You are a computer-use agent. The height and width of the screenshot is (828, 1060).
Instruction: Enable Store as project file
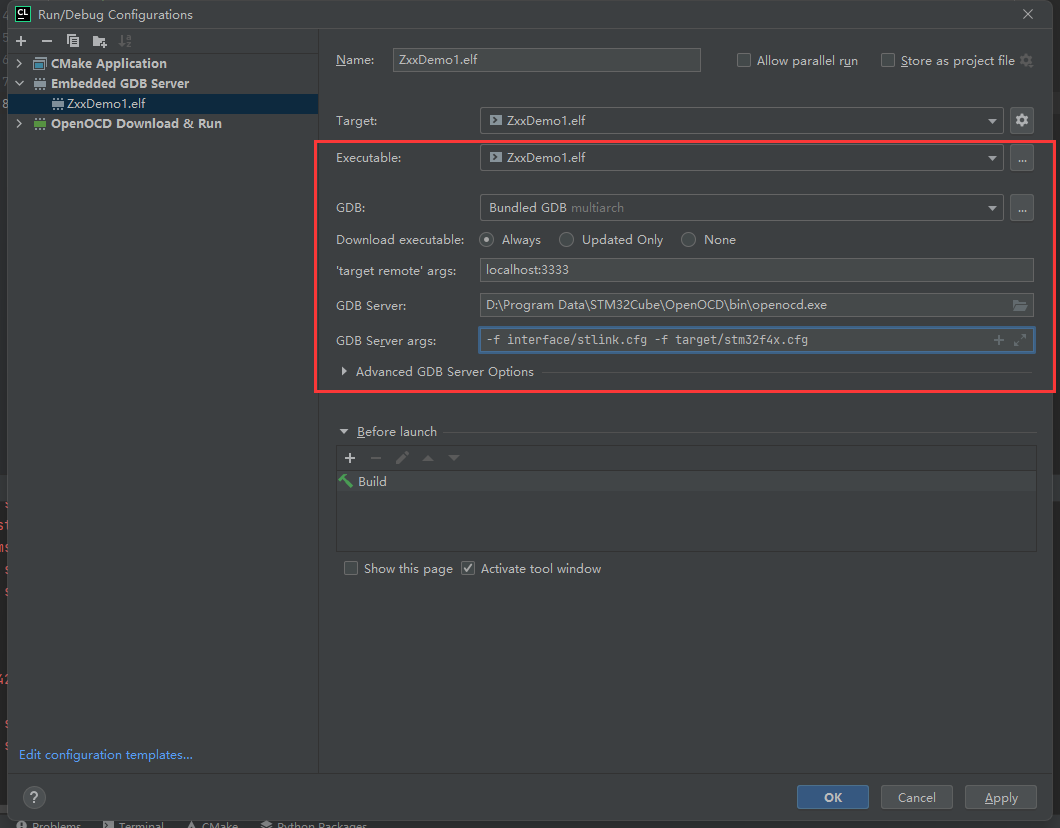pos(888,60)
